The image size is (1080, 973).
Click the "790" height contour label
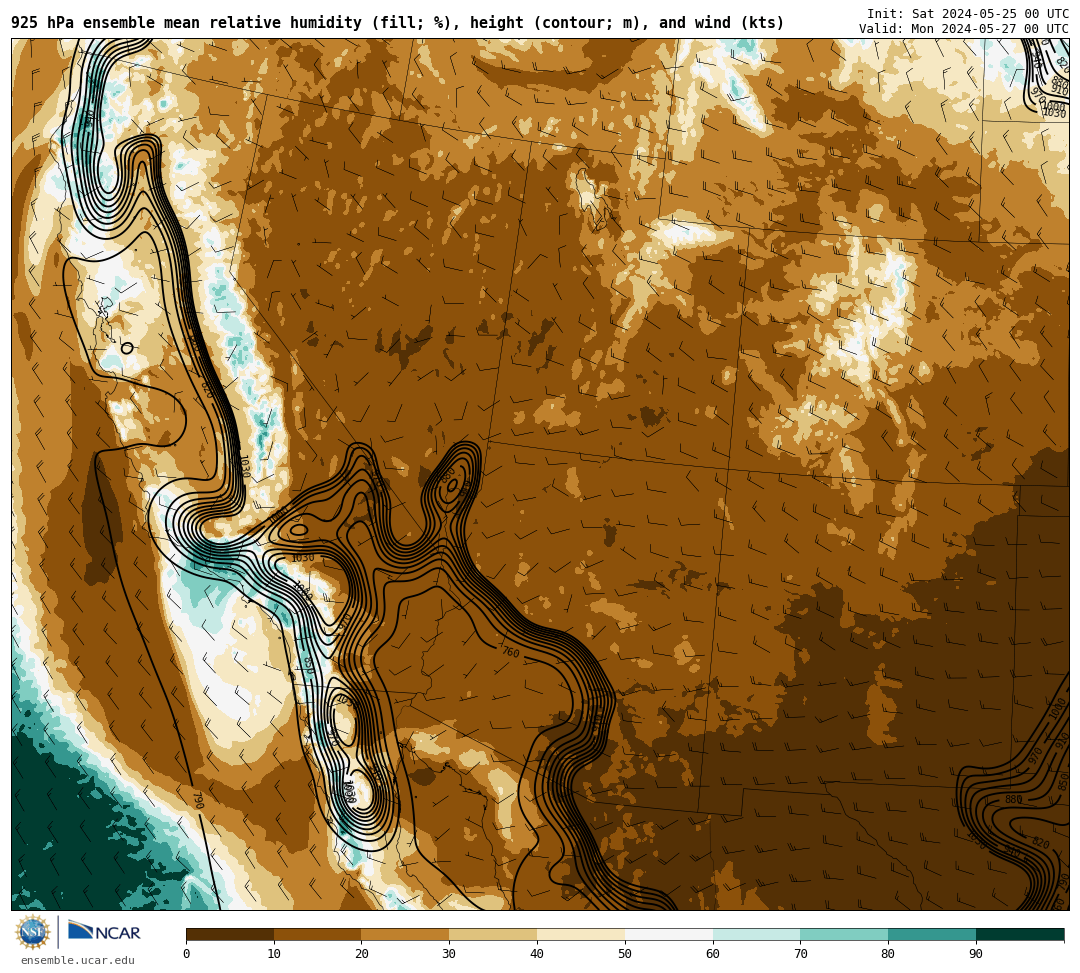[x=198, y=799]
